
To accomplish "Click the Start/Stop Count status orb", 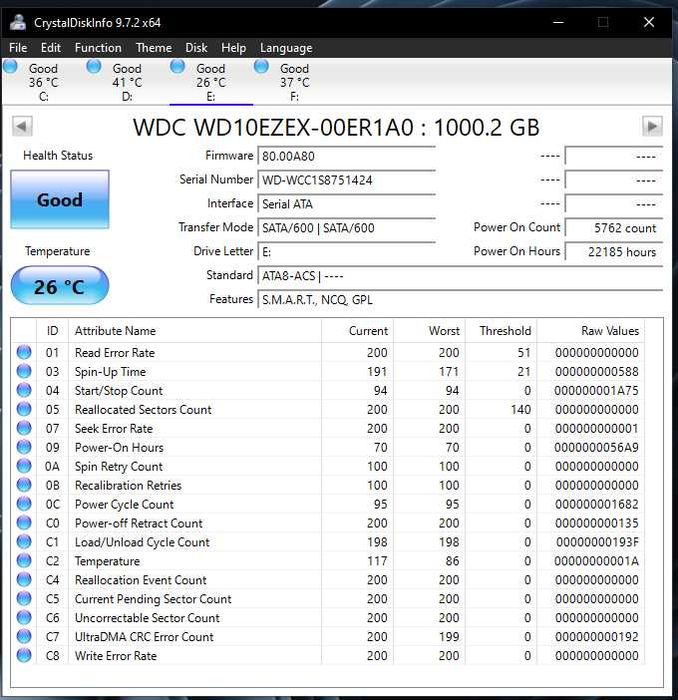I will tap(24, 390).
